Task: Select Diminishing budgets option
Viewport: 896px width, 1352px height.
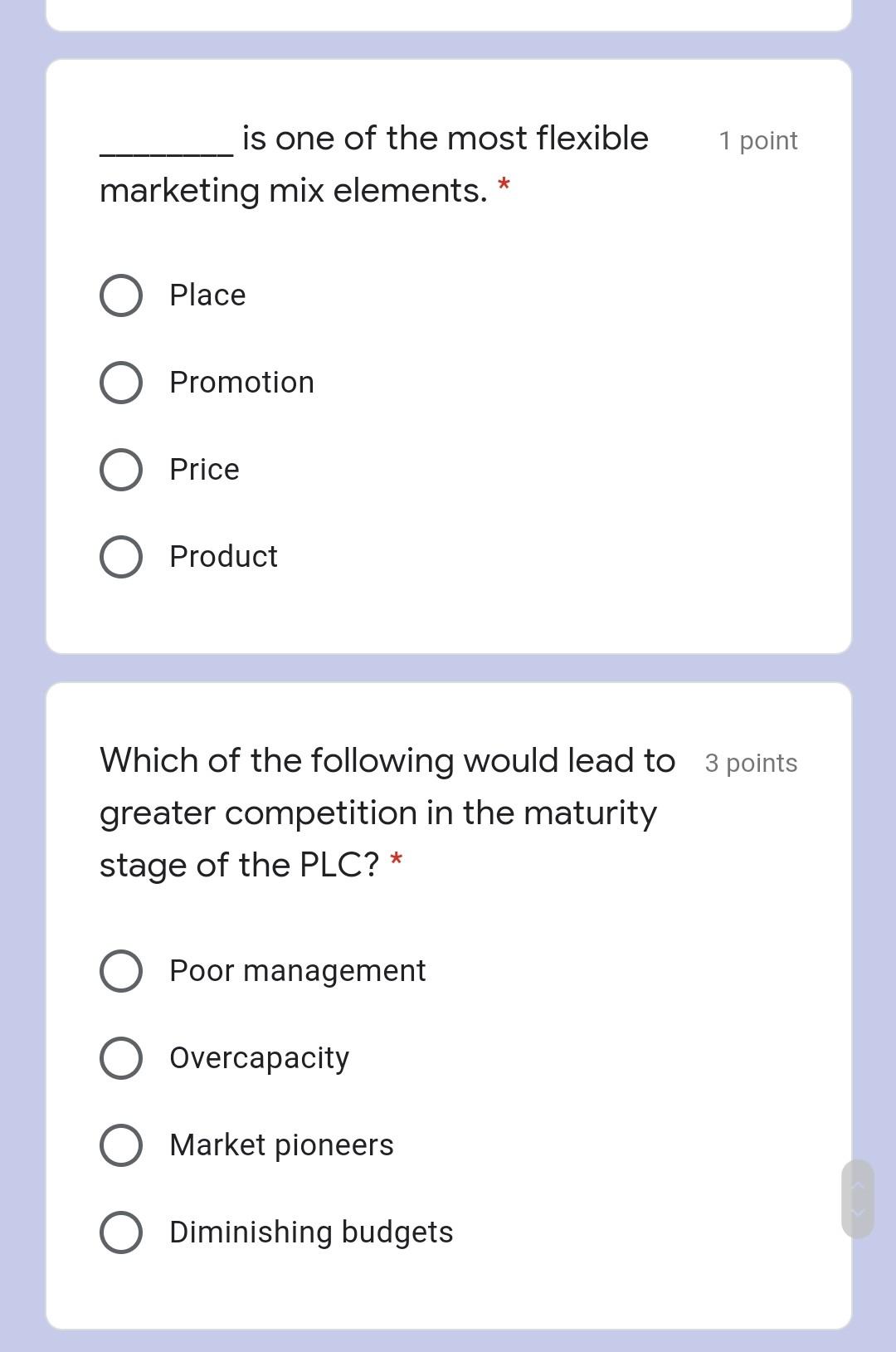Action: pyautogui.click(x=120, y=1232)
